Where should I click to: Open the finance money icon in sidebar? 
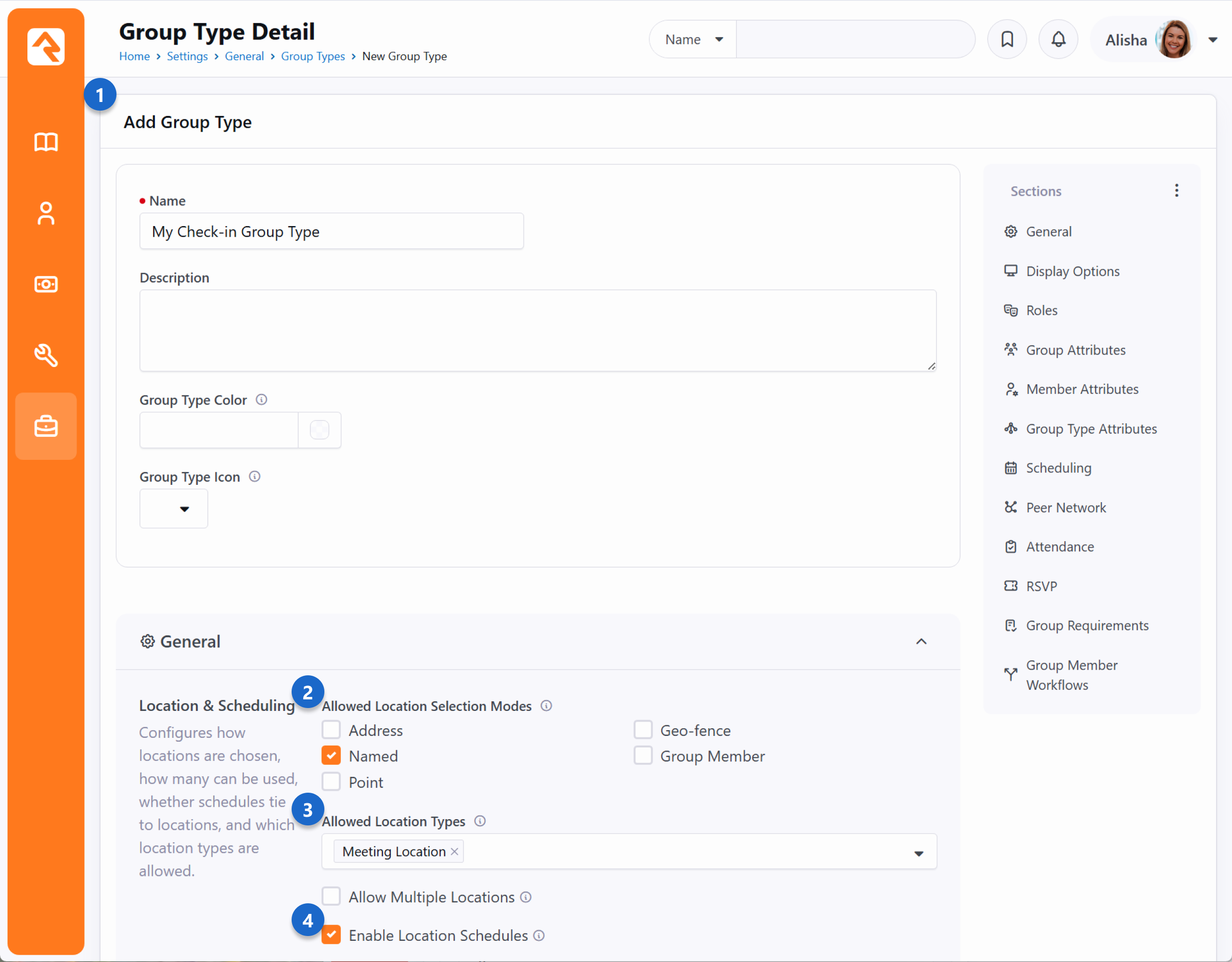46,284
